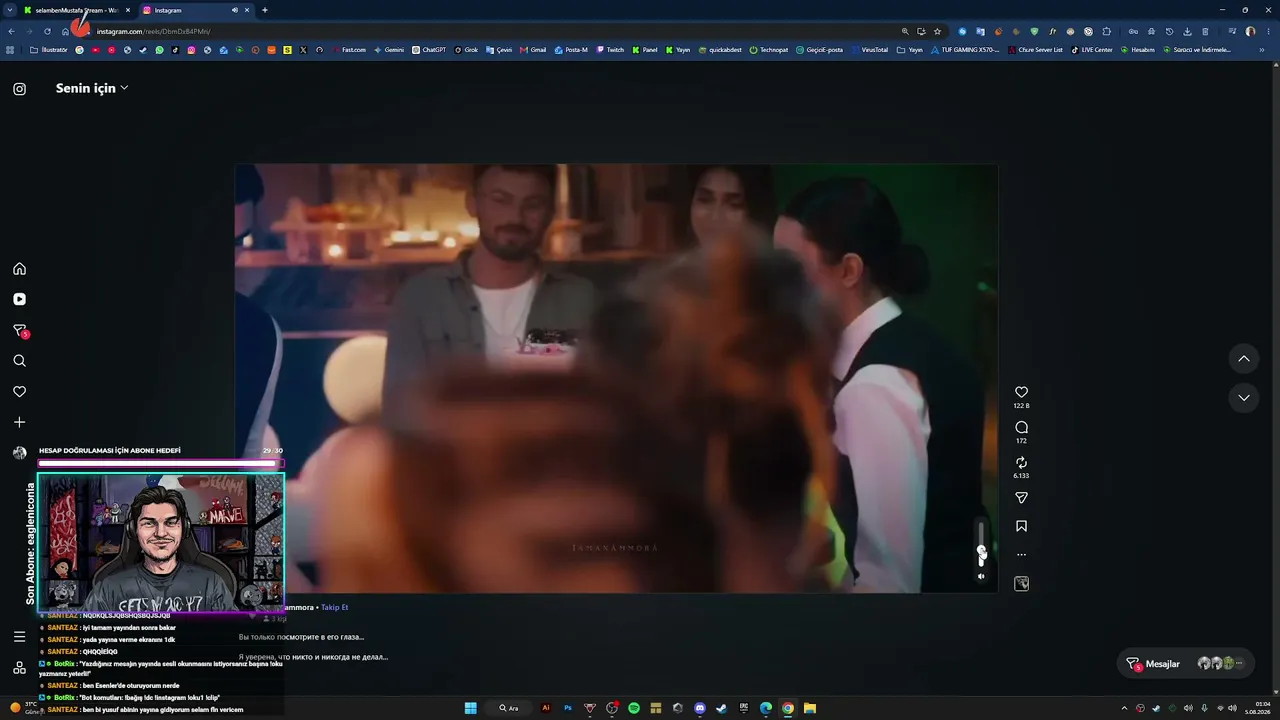The height and width of the screenshot is (720, 1280).
Task: Open the TUF GAMING X570 bookmark
Action: pyautogui.click(x=965, y=50)
